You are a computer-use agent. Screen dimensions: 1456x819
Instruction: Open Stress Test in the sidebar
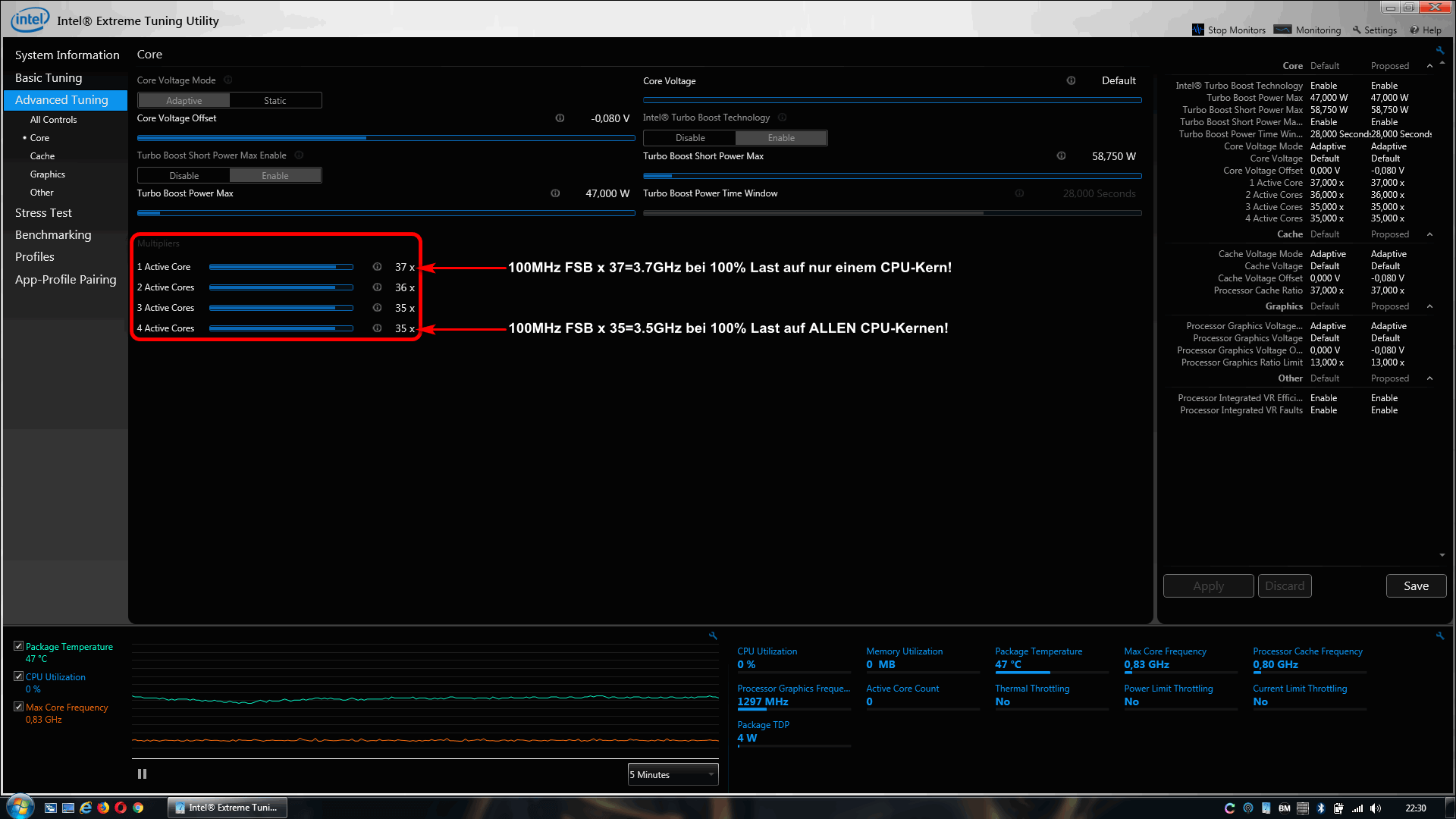43,213
